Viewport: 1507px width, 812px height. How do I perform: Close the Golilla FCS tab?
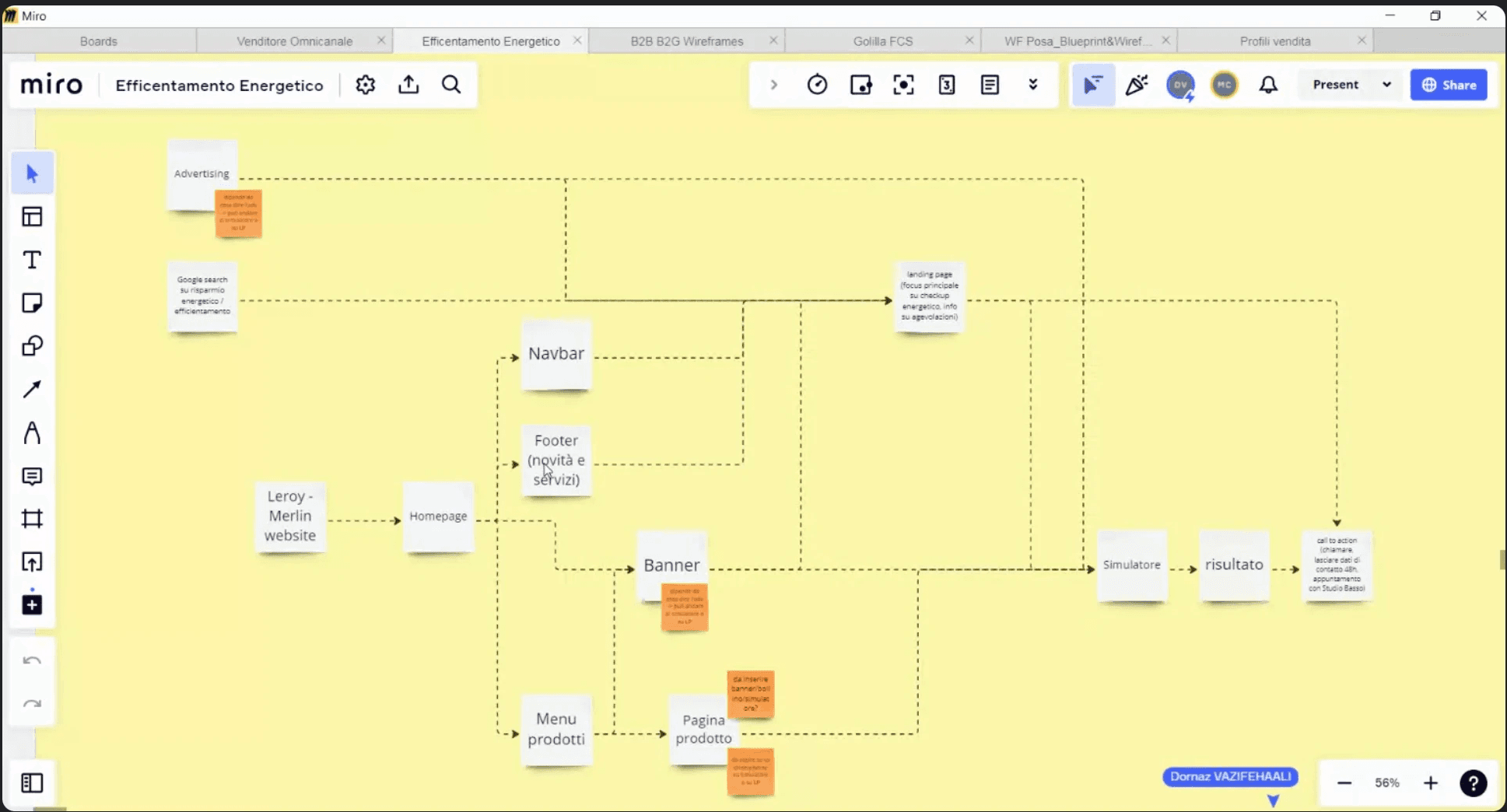coord(969,40)
